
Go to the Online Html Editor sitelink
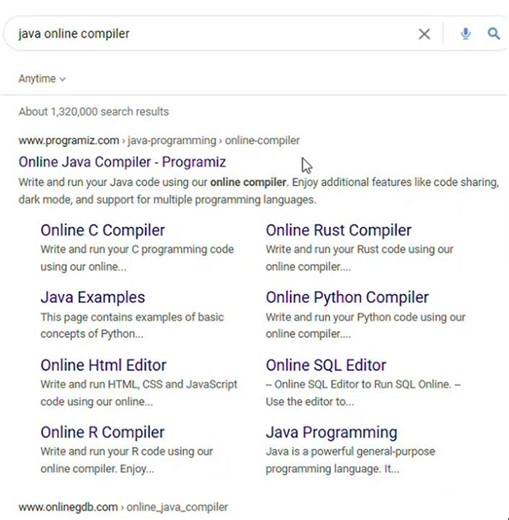[103, 365]
